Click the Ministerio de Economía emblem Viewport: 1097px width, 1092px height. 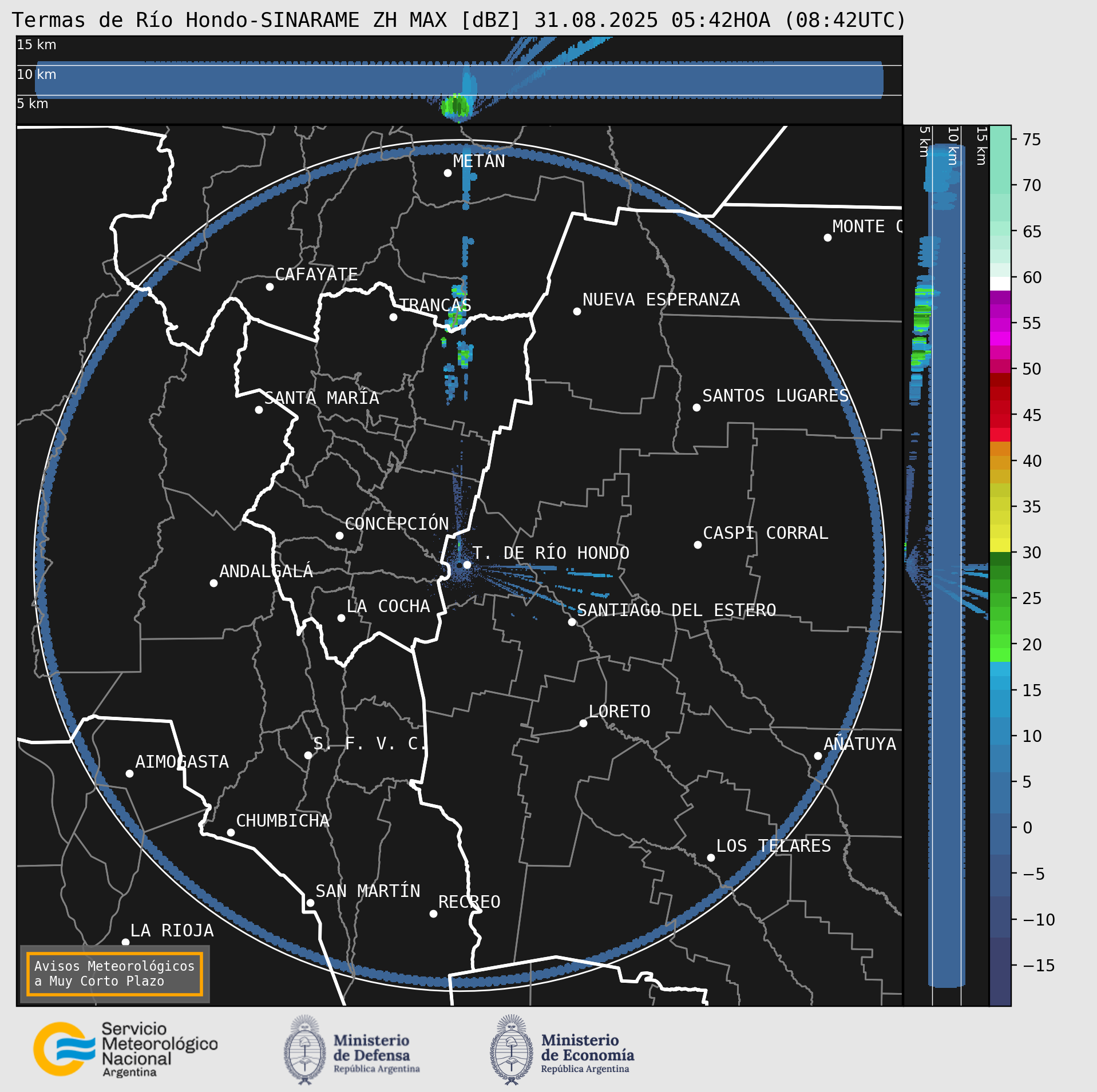coord(511,1050)
